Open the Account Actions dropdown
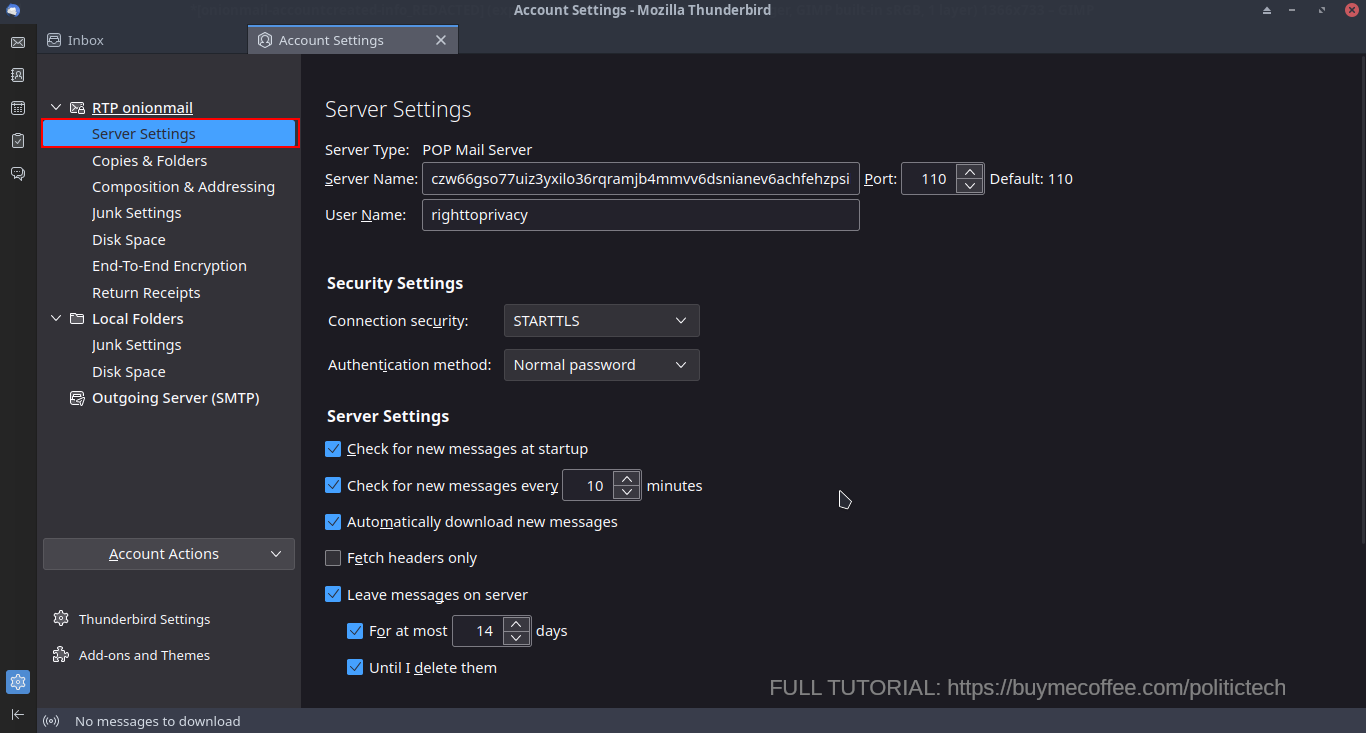This screenshot has height=733, width=1366. coord(169,554)
